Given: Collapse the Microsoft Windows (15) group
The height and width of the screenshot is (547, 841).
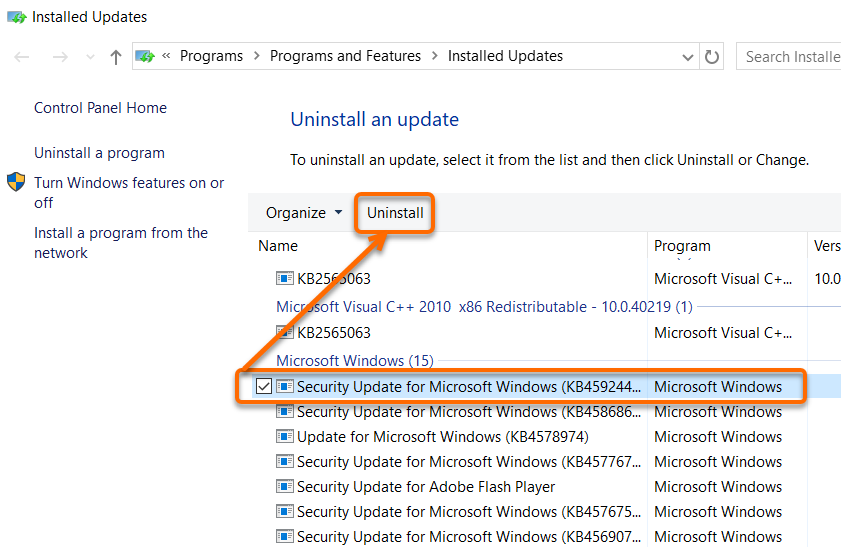Looking at the screenshot, I should pos(354,361).
